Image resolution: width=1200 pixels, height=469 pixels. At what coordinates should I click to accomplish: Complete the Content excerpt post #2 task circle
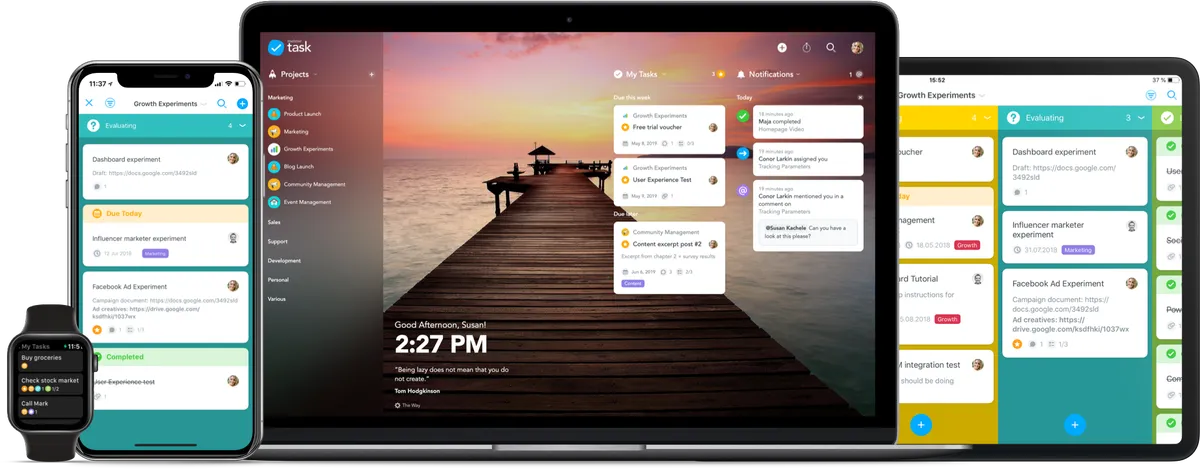pos(625,244)
